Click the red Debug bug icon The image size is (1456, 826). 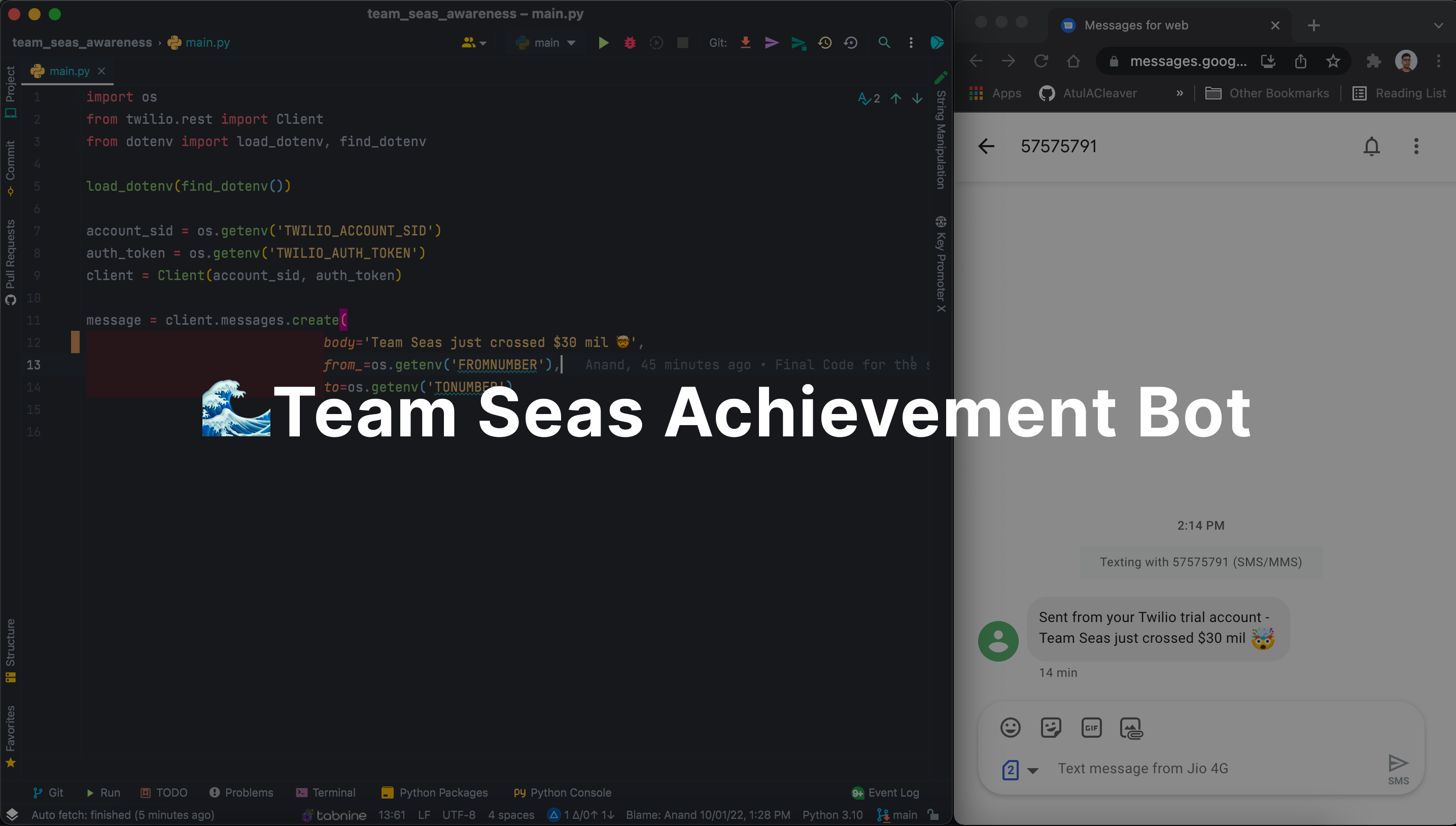[630, 43]
